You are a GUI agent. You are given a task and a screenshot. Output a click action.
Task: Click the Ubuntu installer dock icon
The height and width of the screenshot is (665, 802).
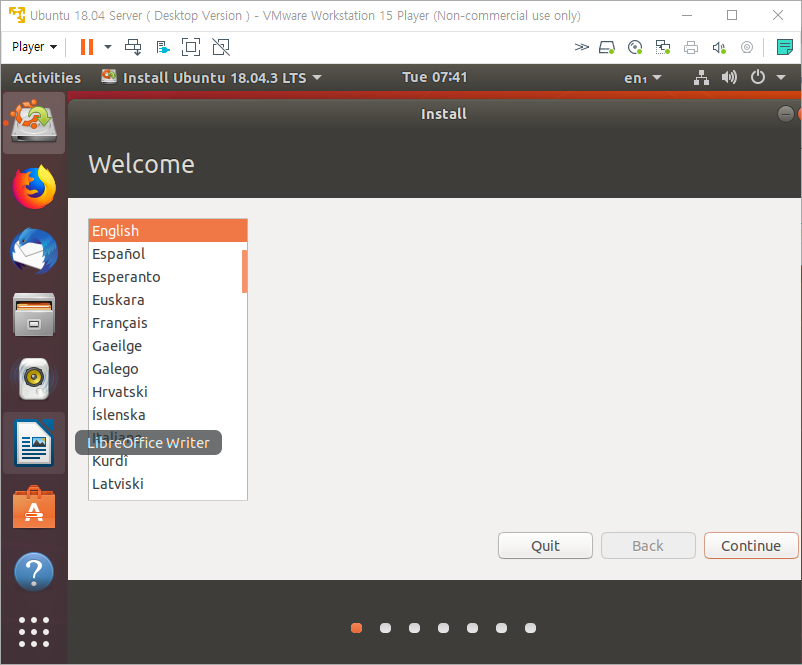pos(34,122)
